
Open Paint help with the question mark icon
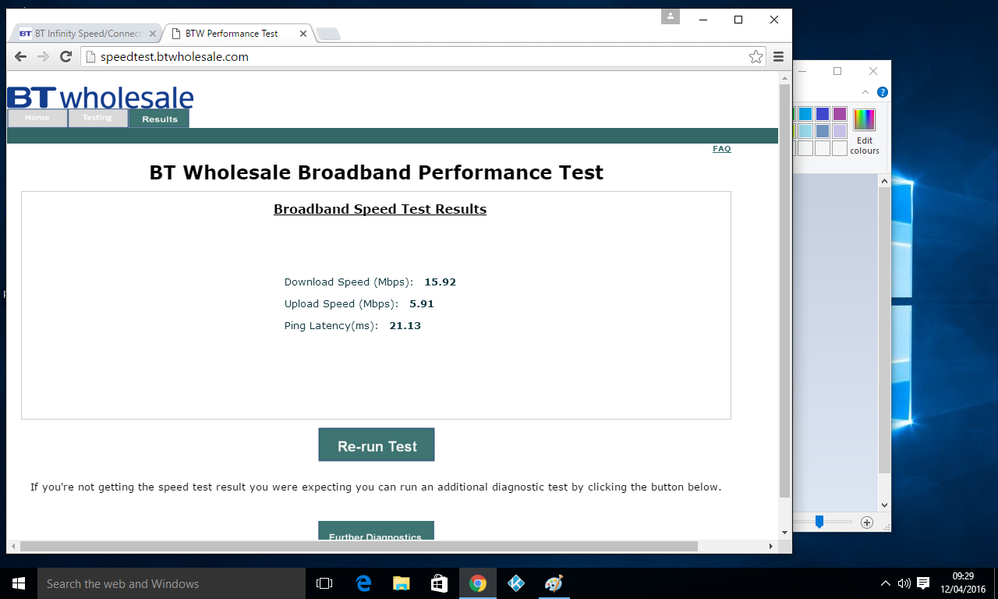(x=882, y=92)
